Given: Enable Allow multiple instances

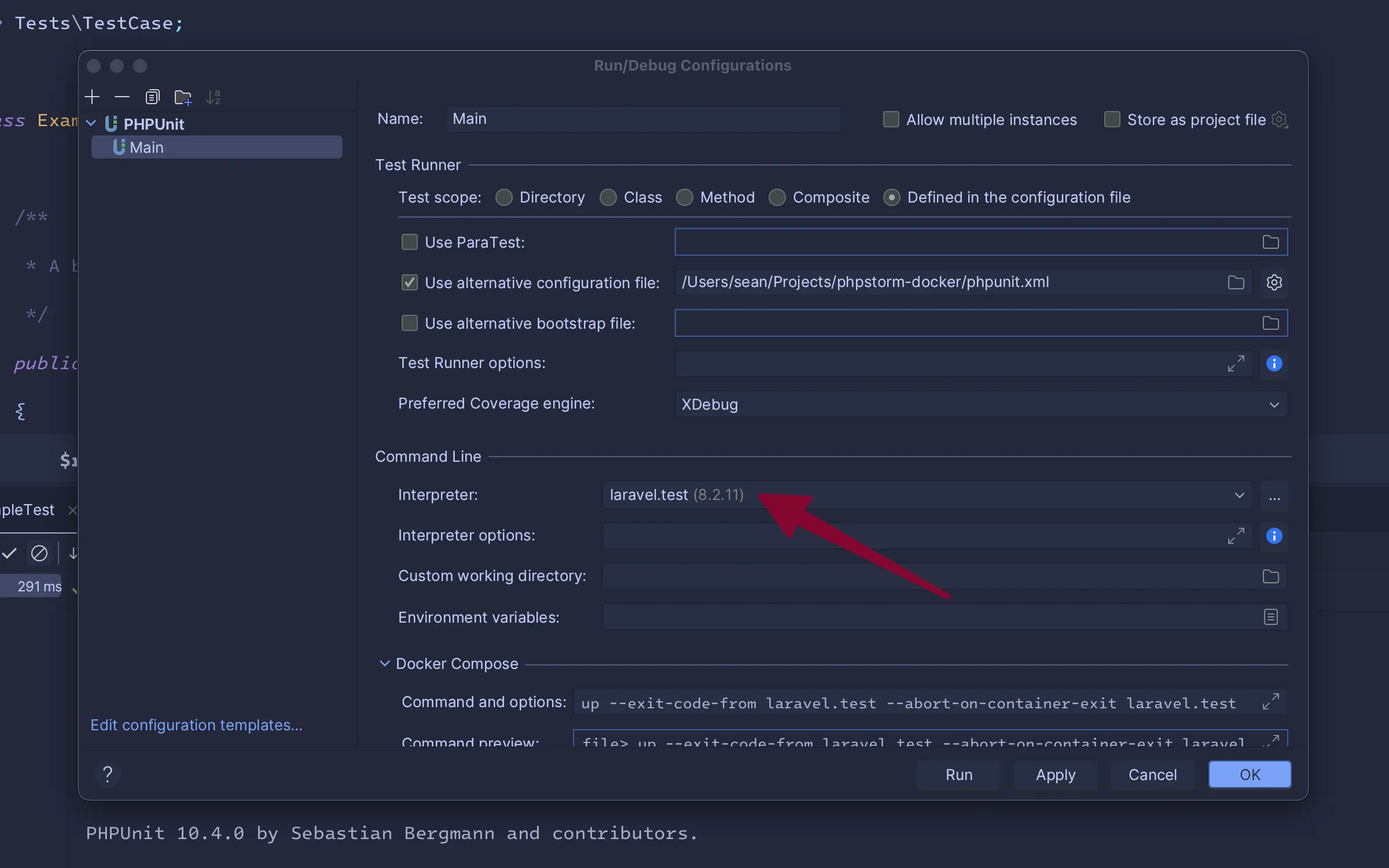Looking at the screenshot, I should [x=891, y=119].
